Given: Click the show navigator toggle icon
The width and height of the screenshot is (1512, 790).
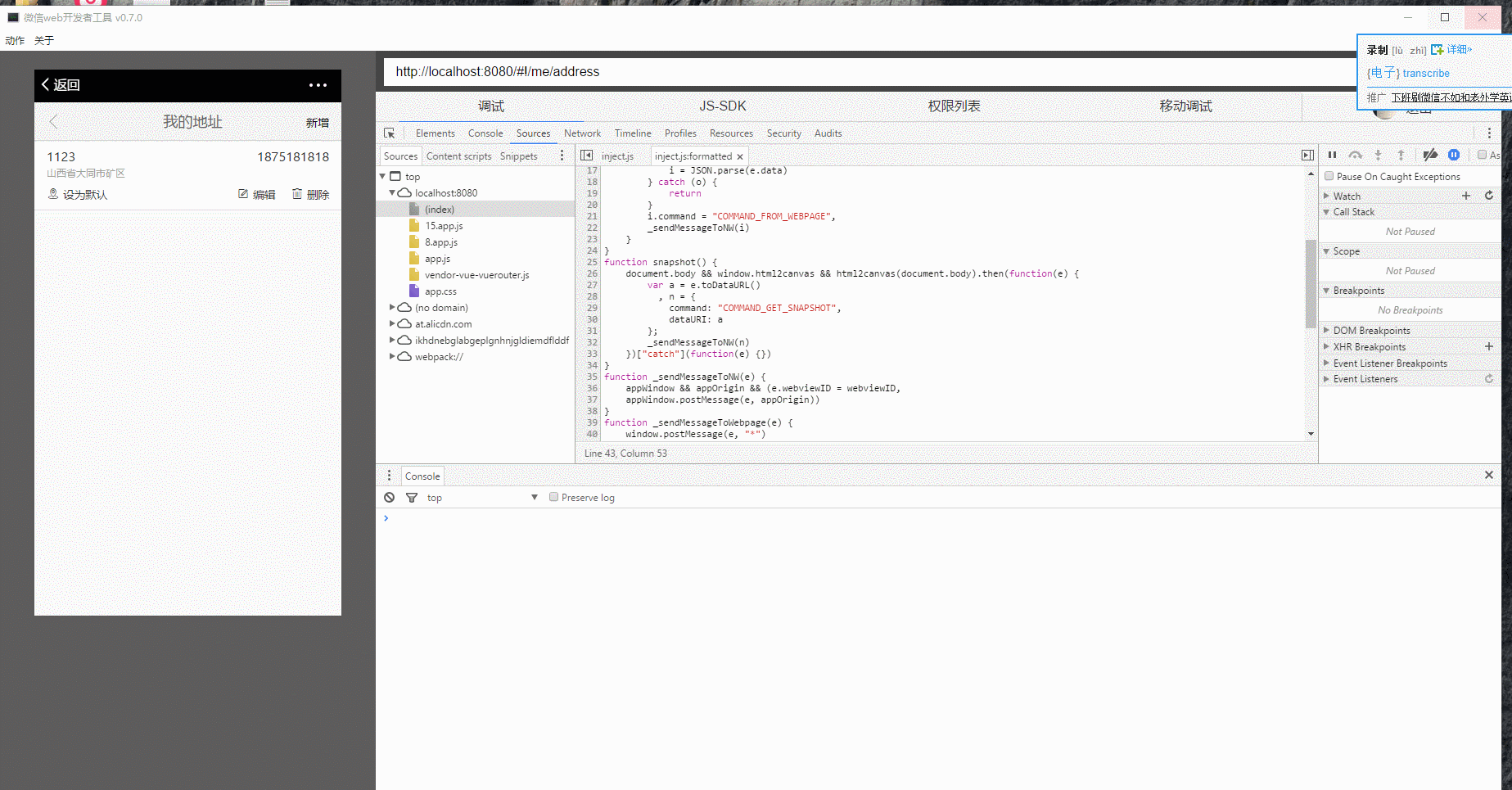Looking at the screenshot, I should (x=587, y=156).
